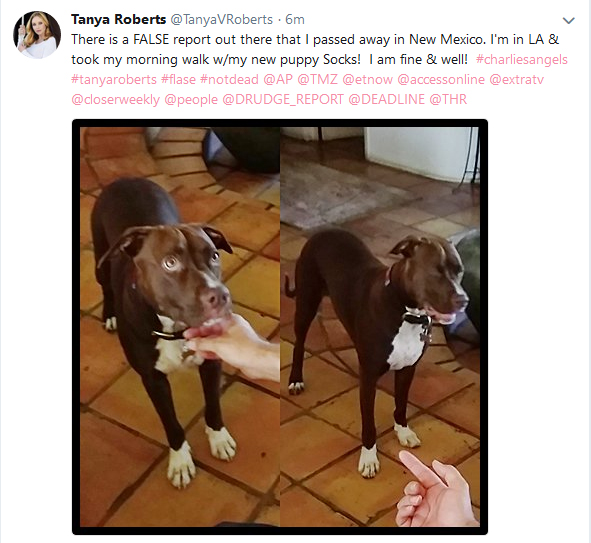591x543 pixels.
Task: Click the Tanya Roberts display name
Action: click(119, 20)
